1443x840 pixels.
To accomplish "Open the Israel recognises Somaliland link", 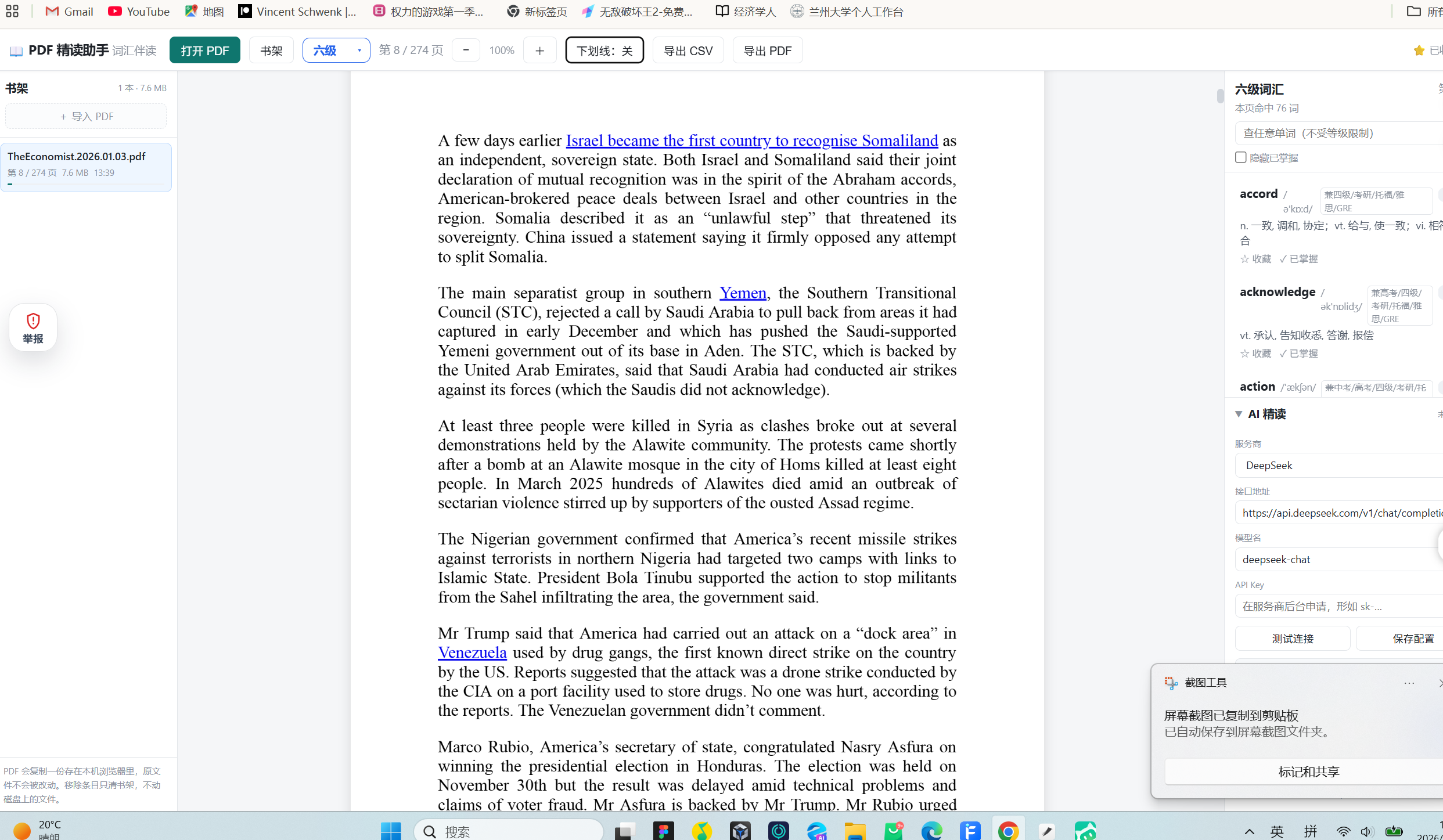I will point(752,140).
